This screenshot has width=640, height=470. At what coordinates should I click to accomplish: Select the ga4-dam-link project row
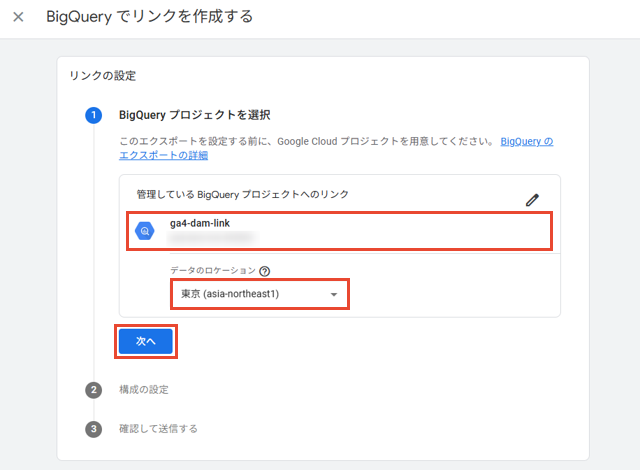coord(339,231)
